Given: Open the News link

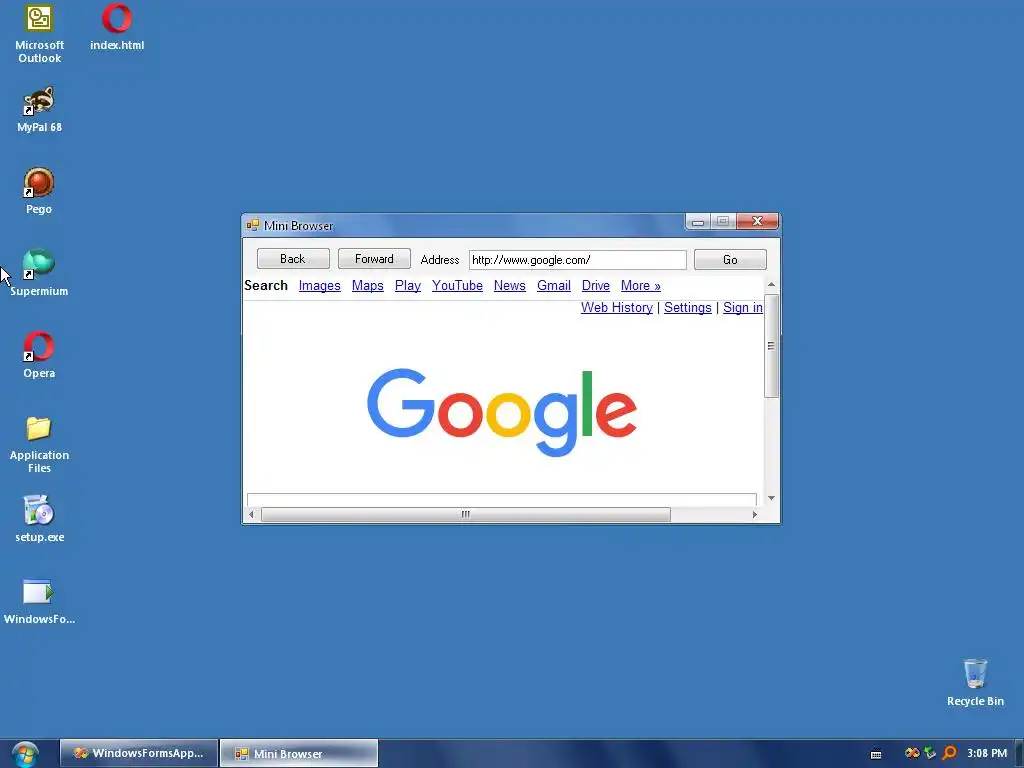Looking at the screenshot, I should [x=509, y=286].
